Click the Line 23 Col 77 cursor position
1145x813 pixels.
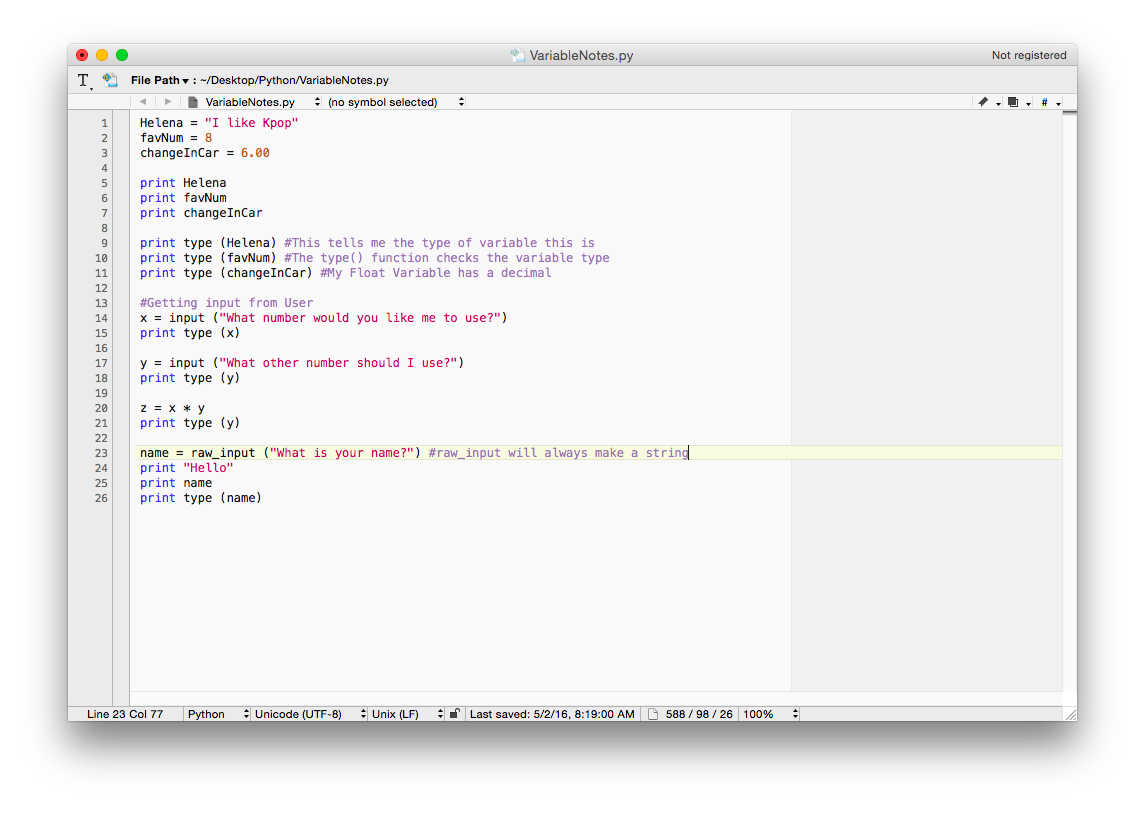click(x=125, y=714)
